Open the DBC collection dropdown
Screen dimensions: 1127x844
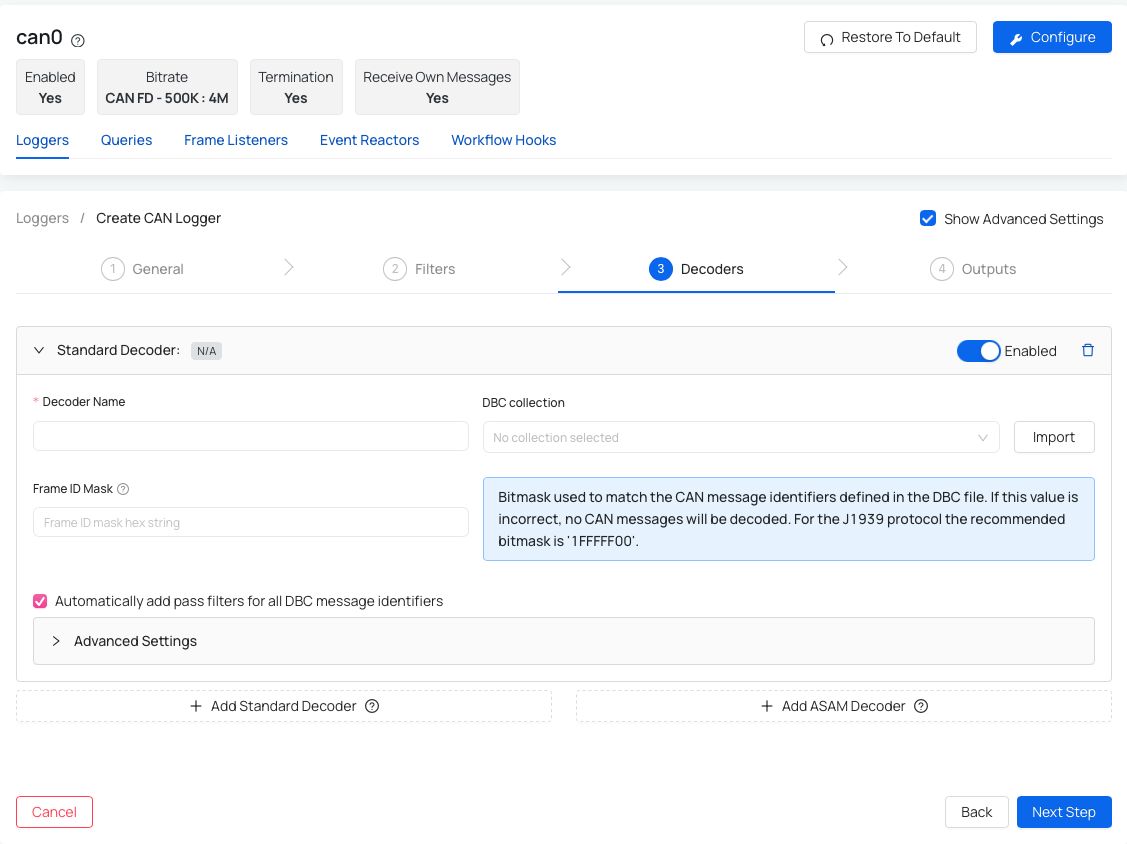point(741,437)
